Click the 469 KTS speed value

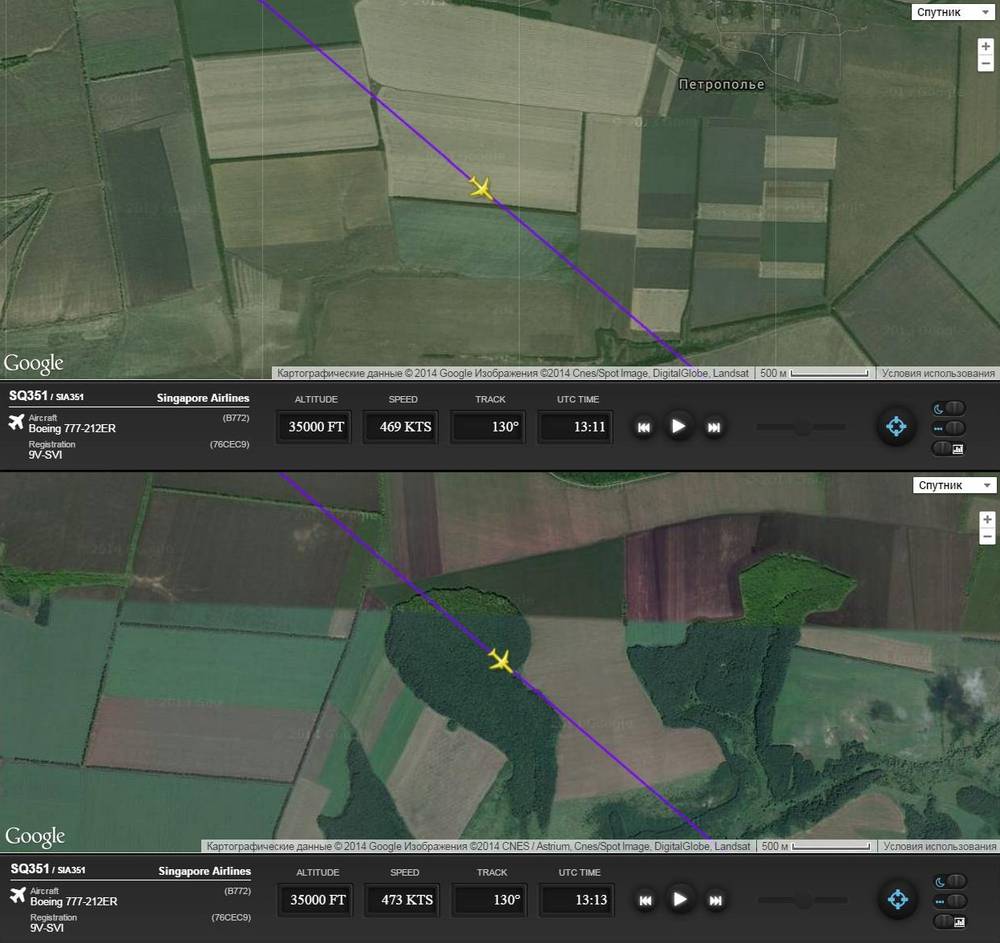point(405,427)
